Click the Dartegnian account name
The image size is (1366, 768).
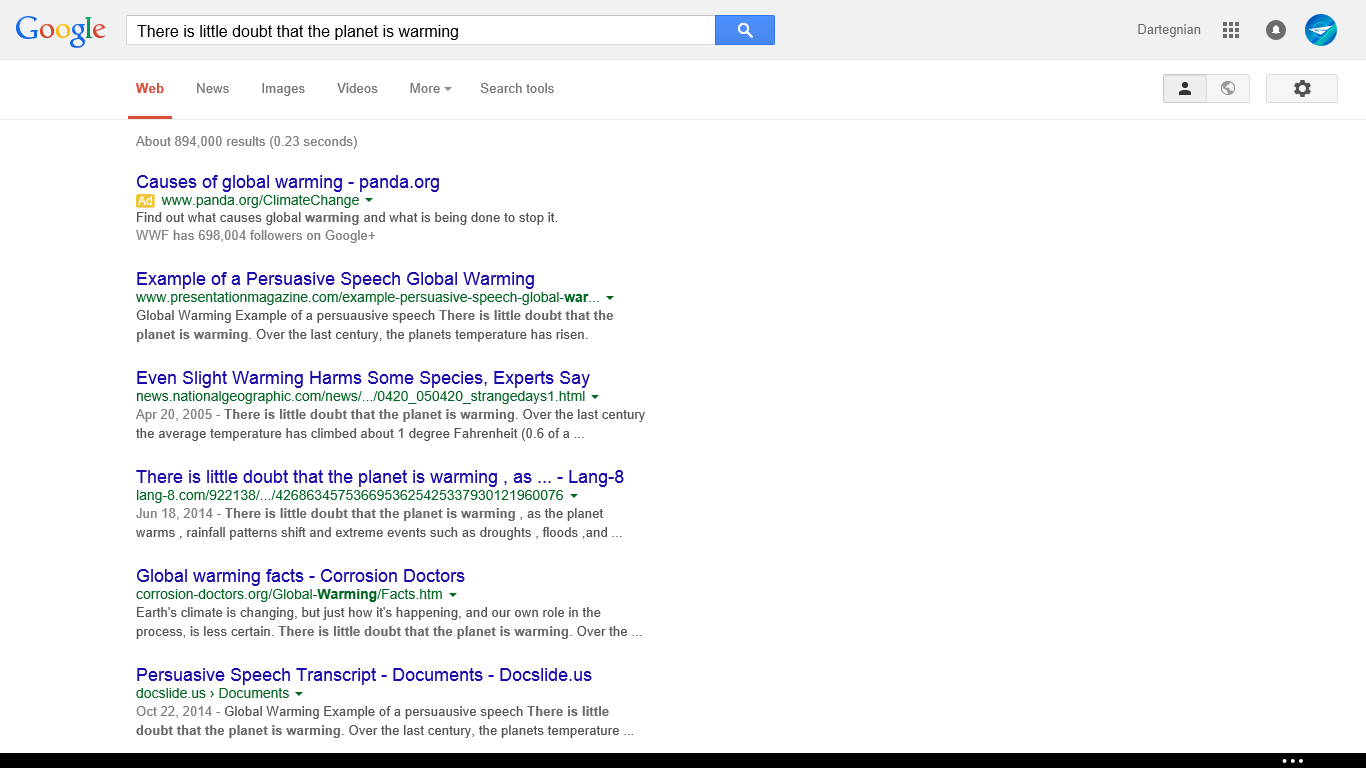pyautogui.click(x=1169, y=30)
